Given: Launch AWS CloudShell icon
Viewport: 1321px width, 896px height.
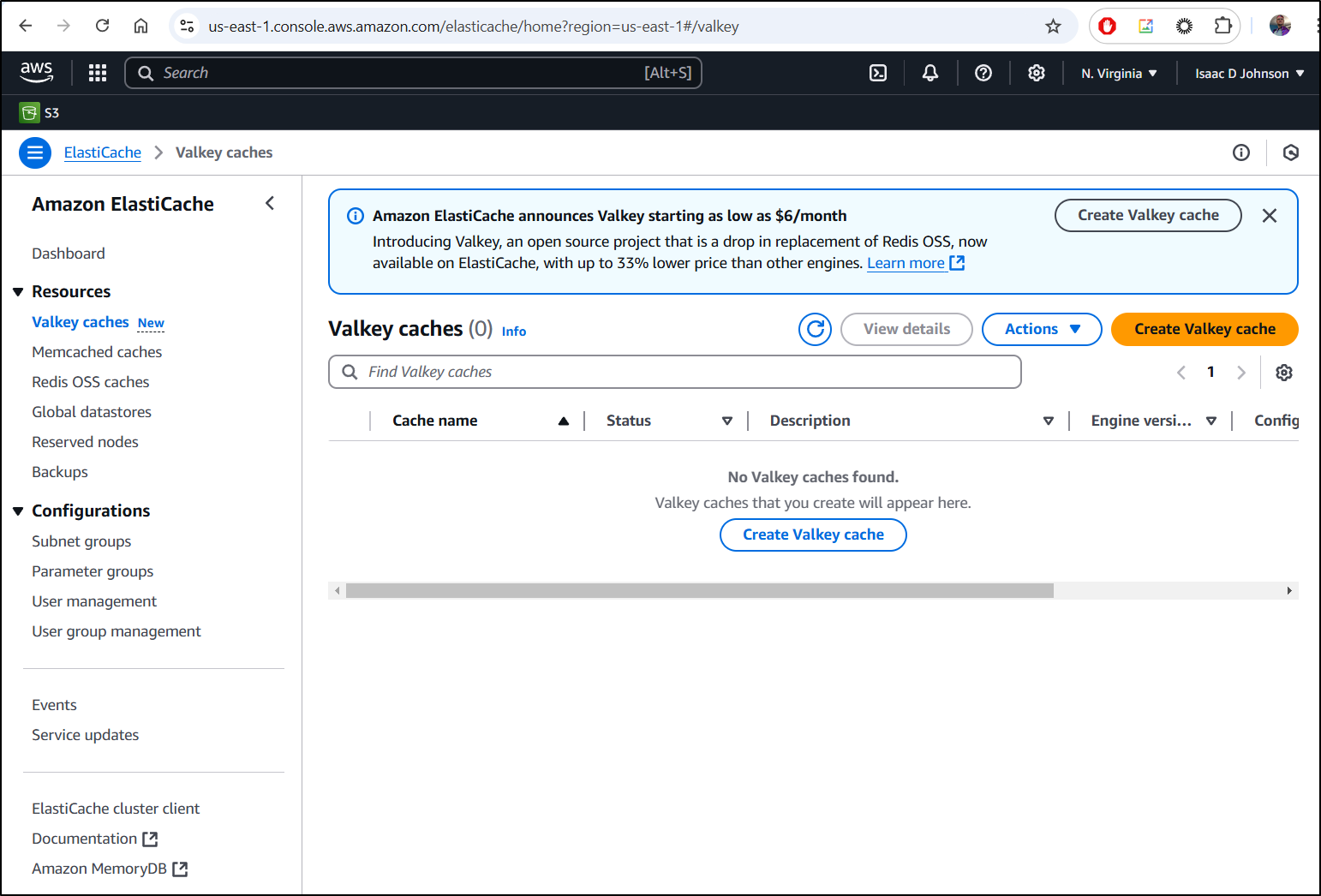Looking at the screenshot, I should click(878, 73).
